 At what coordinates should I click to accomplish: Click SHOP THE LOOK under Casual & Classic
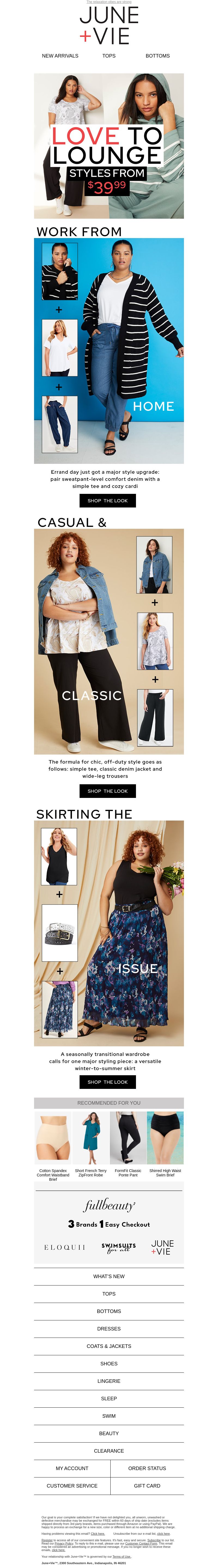[x=108, y=791]
